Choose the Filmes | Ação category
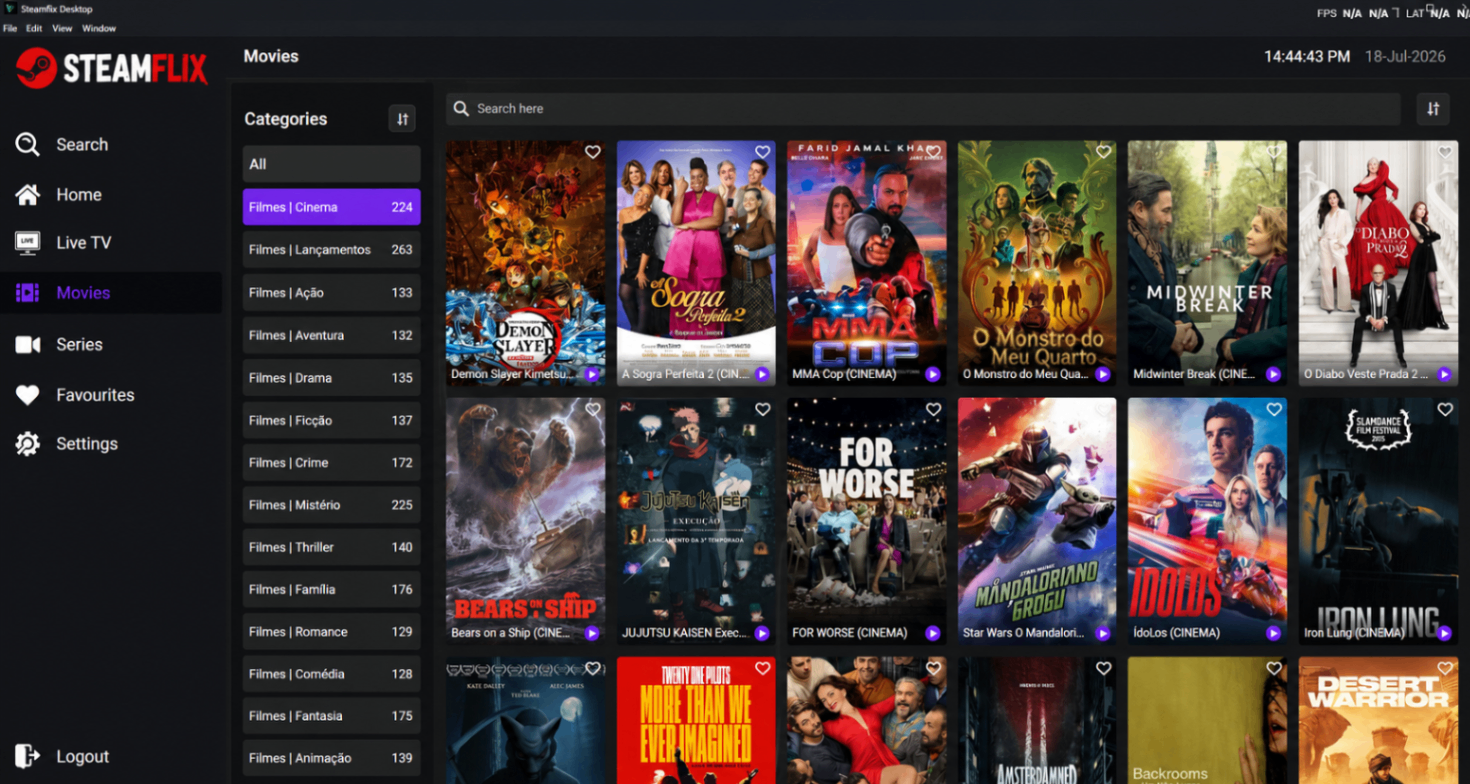This screenshot has height=784, width=1470. (x=331, y=293)
